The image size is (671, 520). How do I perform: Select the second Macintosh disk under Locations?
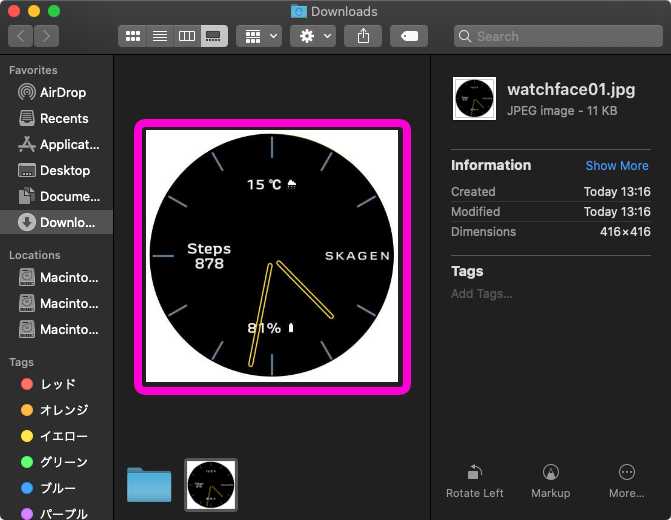pos(56,303)
